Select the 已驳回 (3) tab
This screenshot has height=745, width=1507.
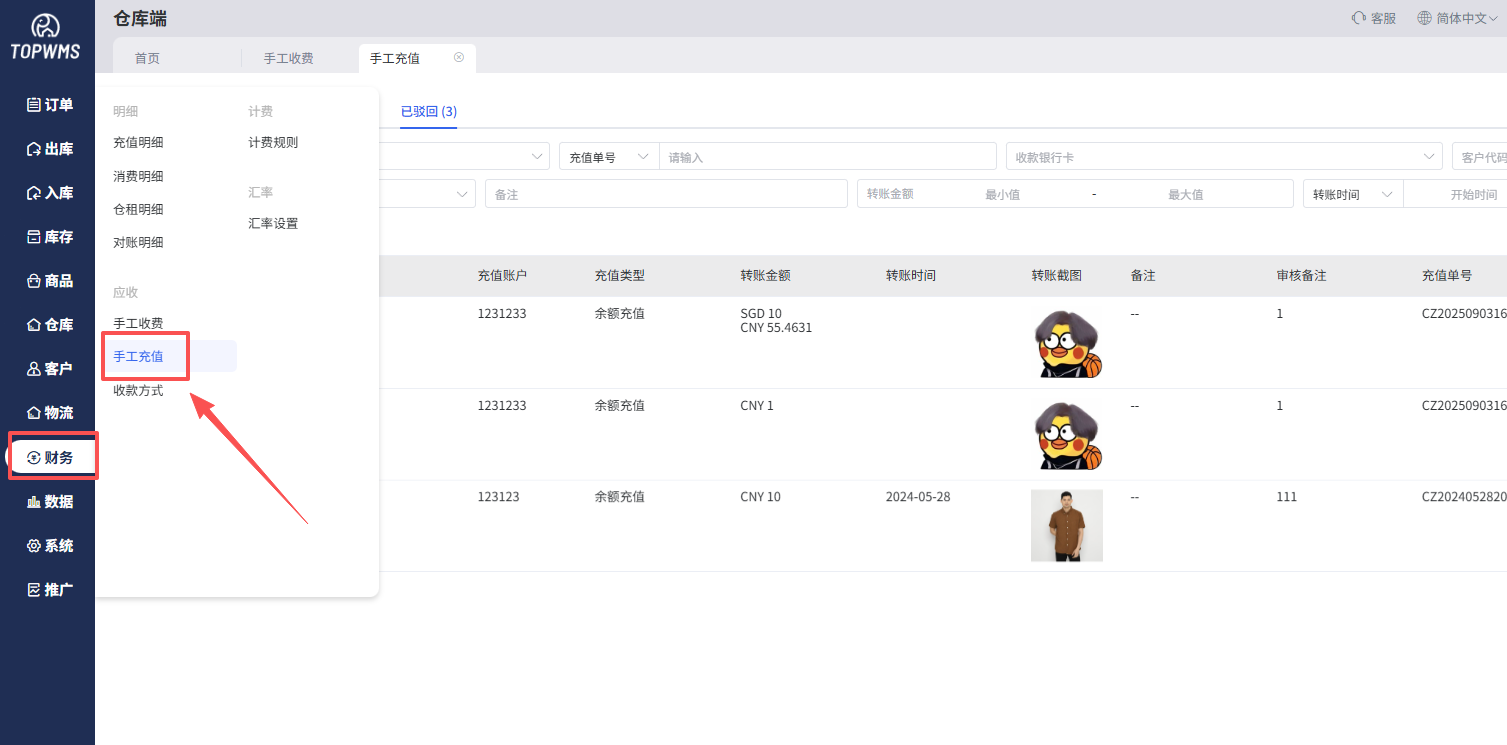[x=427, y=112]
